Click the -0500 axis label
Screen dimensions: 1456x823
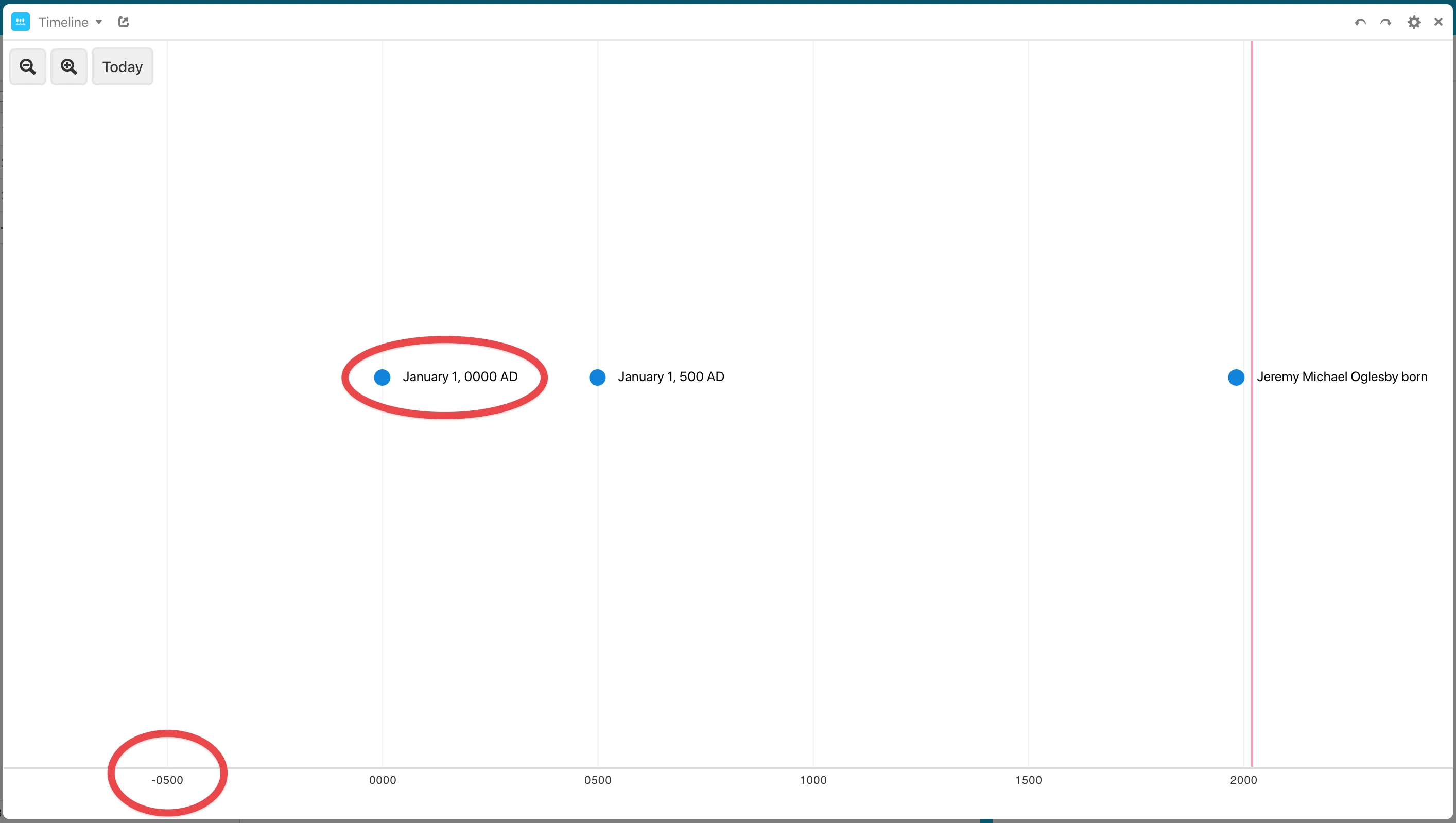pos(167,780)
